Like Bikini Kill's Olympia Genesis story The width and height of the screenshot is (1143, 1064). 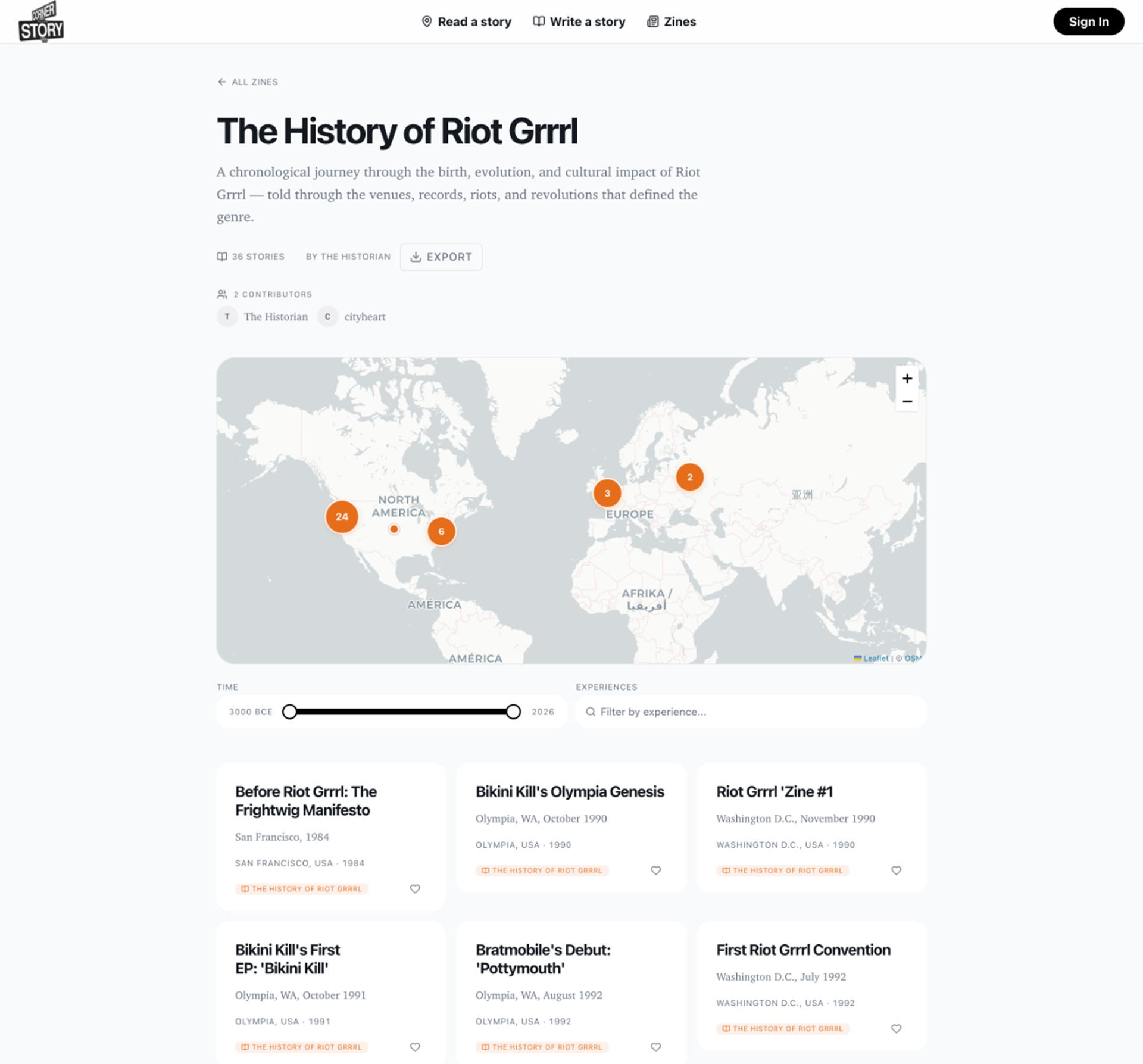coord(655,870)
